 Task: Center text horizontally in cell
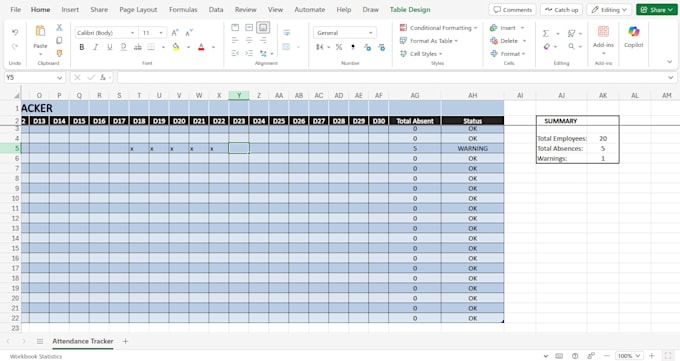click(249, 40)
